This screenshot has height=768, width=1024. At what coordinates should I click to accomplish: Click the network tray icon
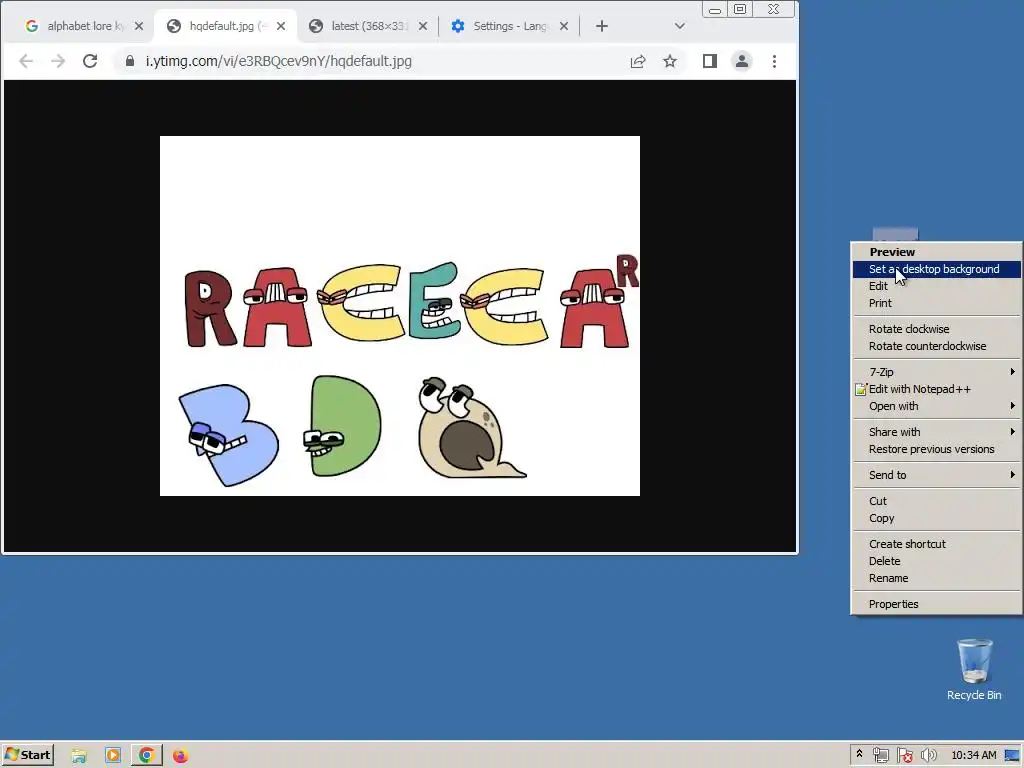pyautogui.click(x=881, y=756)
